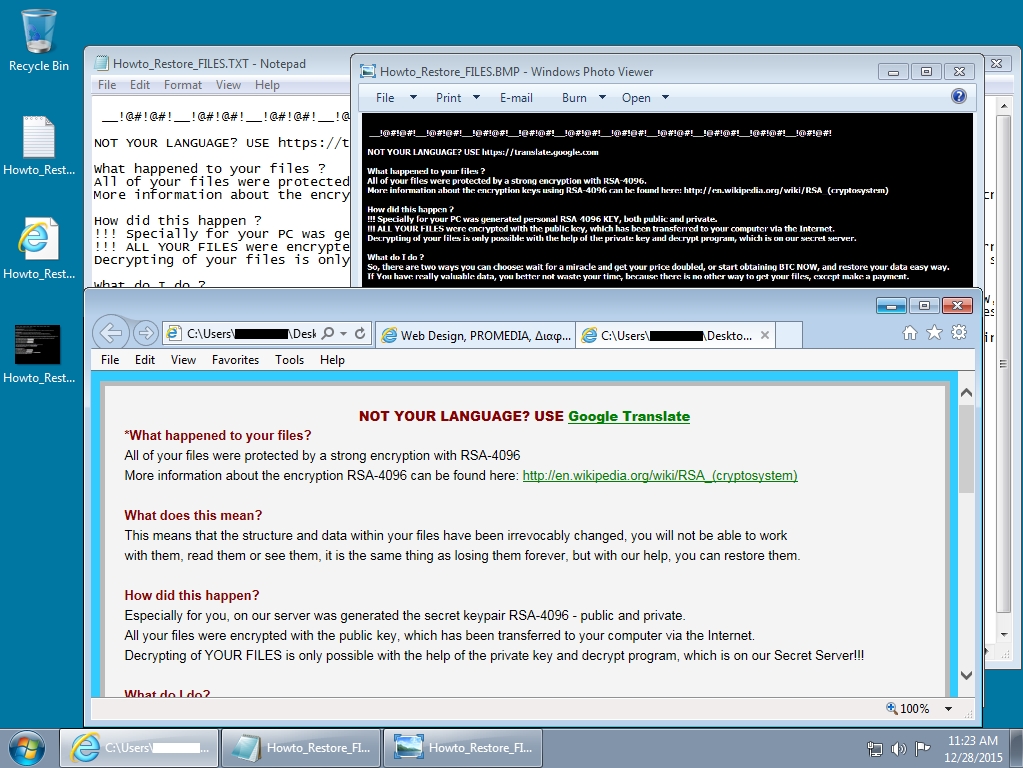1023x768 pixels.
Task: Open a new blank Internet Explorer tab
Action: pos(789,335)
